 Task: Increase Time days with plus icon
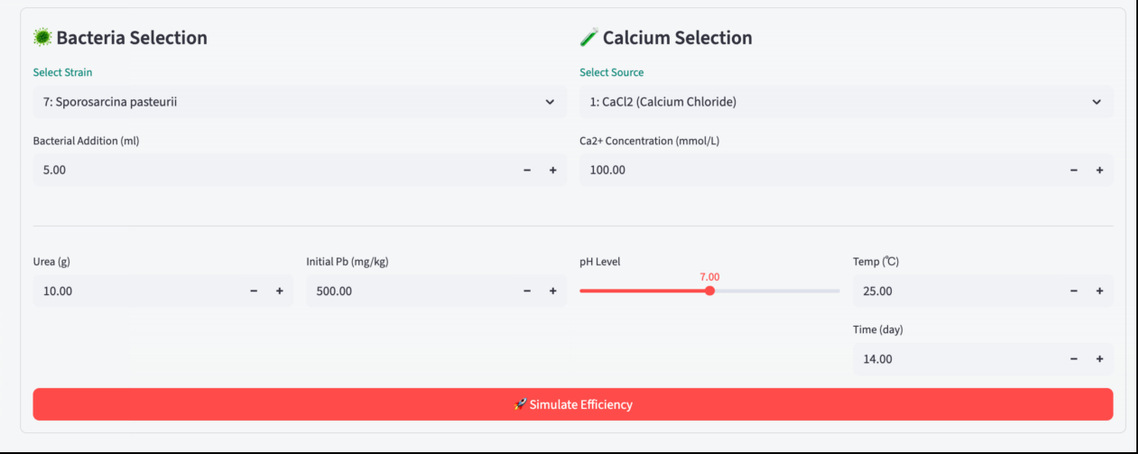[1099, 359]
